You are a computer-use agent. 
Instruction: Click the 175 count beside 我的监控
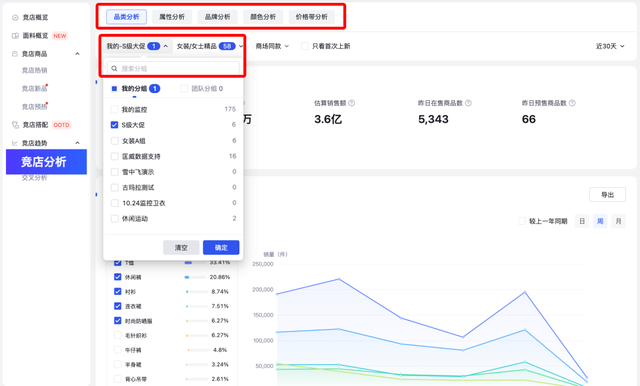coord(230,109)
